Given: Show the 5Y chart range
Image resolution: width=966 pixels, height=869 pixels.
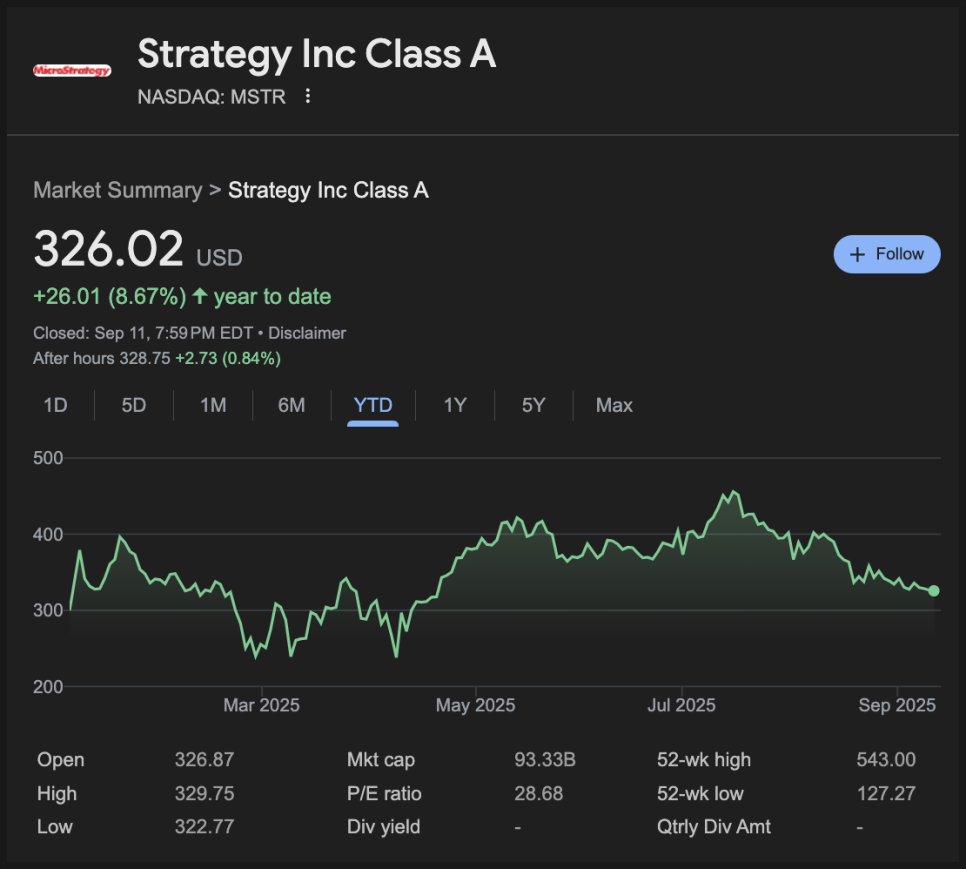Looking at the screenshot, I should point(534,405).
